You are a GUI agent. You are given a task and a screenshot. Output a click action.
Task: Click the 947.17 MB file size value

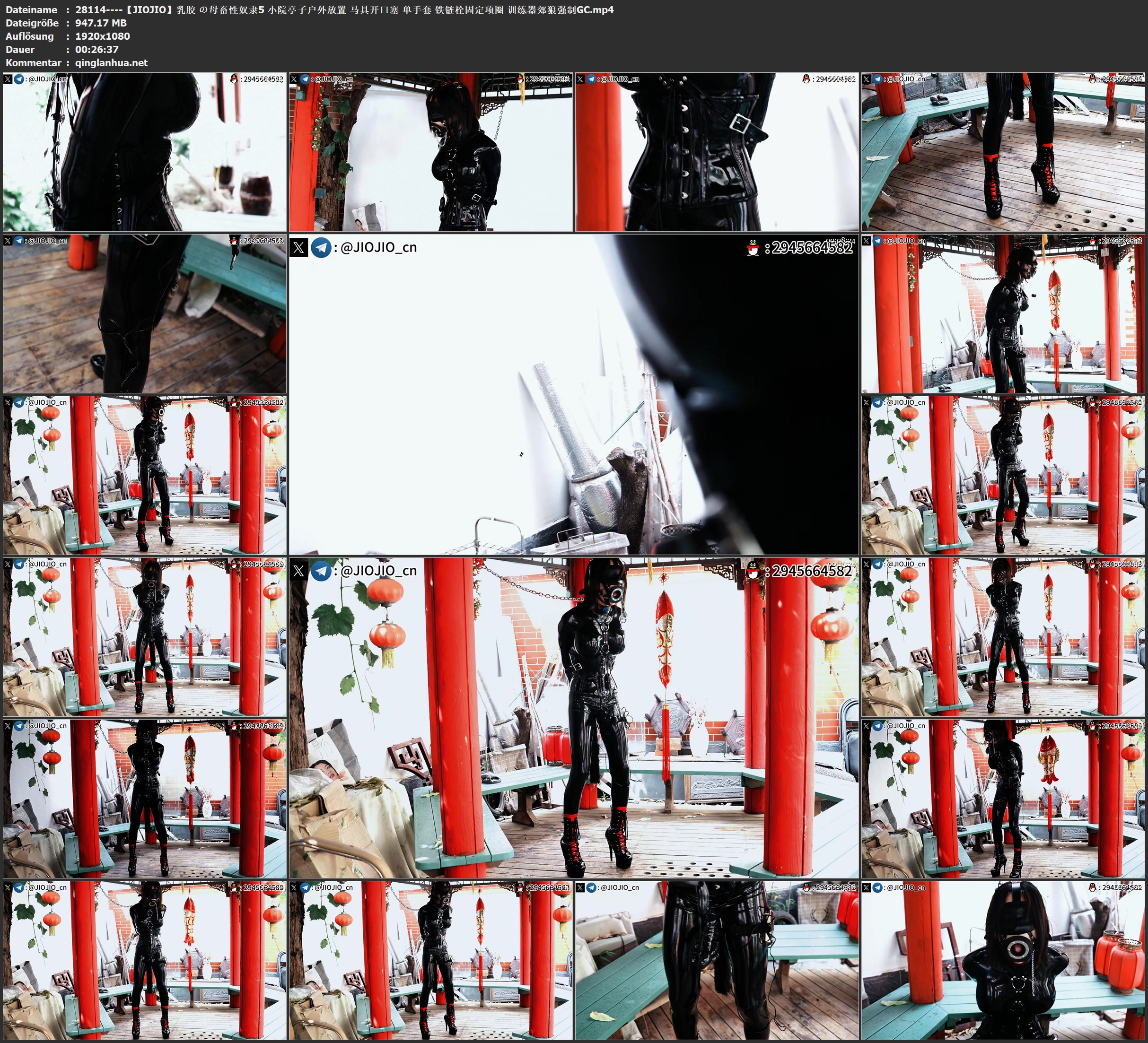pyautogui.click(x=101, y=23)
